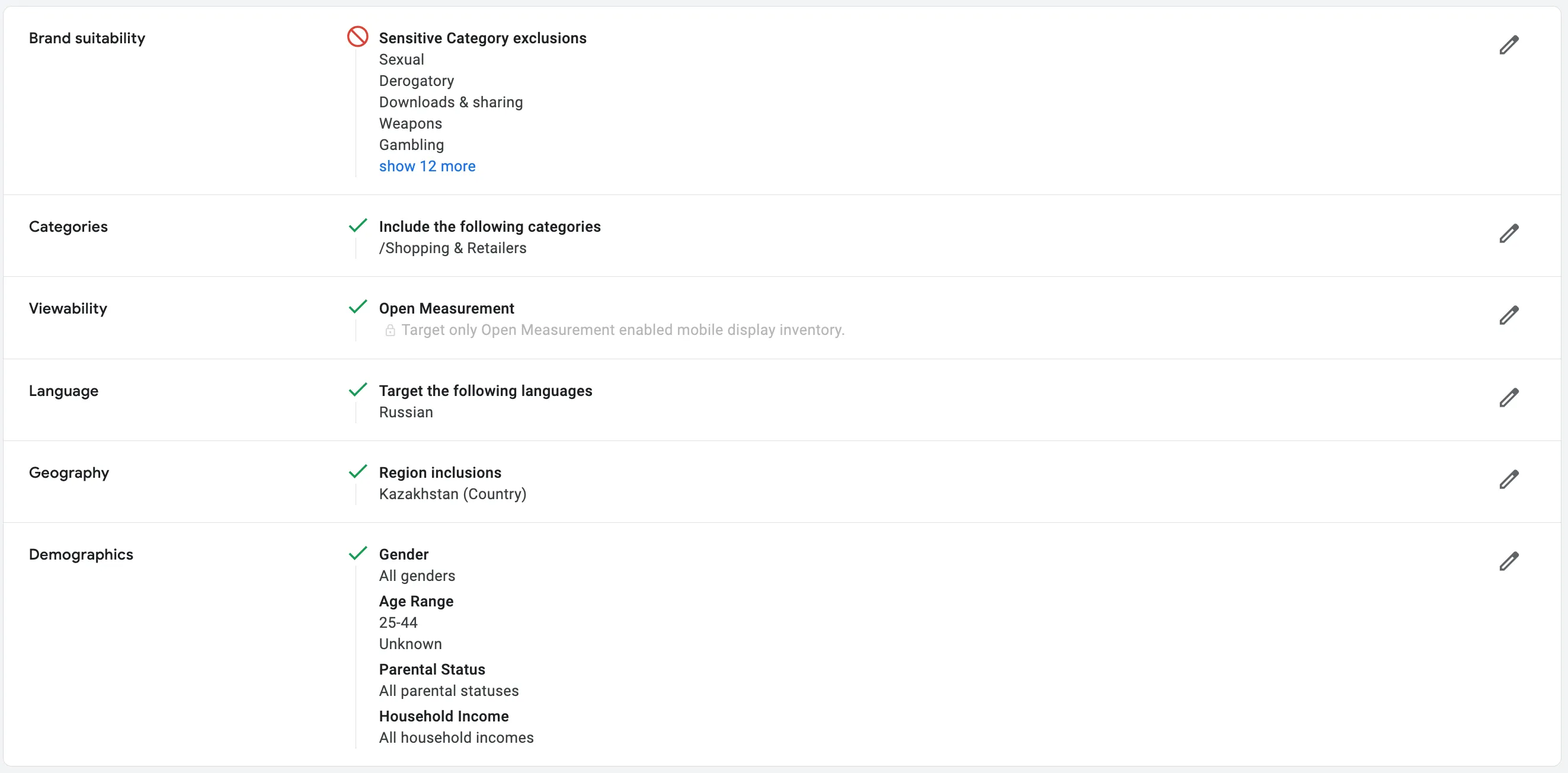Click the 'Brand suitability' row label

[87, 39]
